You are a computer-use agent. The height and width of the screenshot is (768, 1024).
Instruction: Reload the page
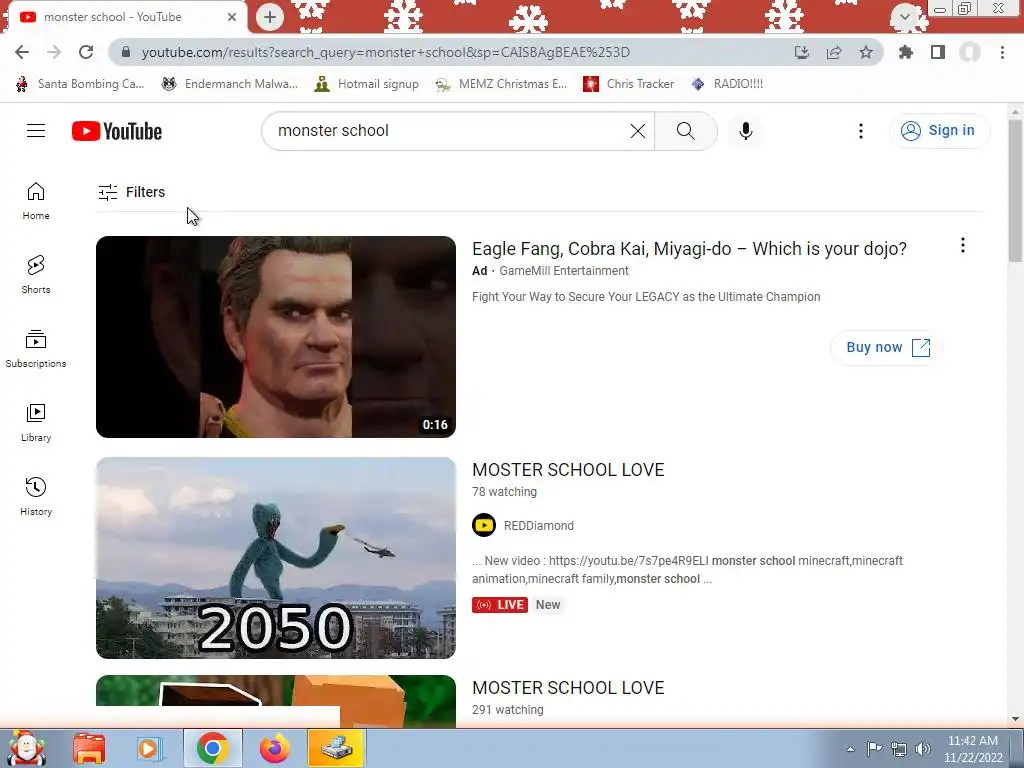click(86, 52)
